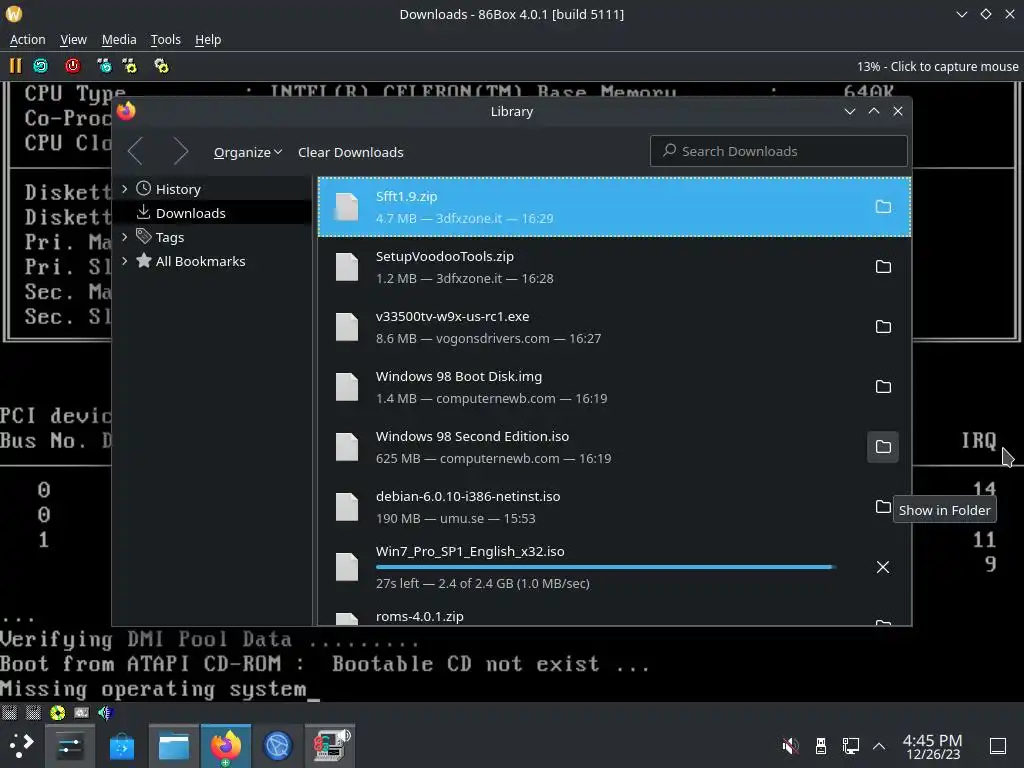Click second floppy drive status icon

point(33,712)
